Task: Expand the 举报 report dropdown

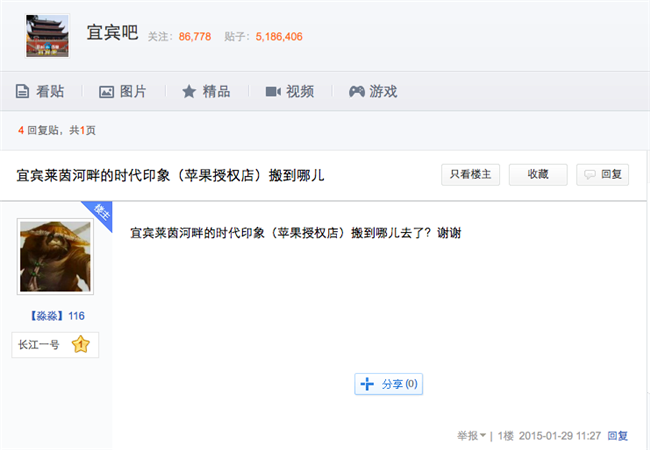Action: click(x=472, y=436)
